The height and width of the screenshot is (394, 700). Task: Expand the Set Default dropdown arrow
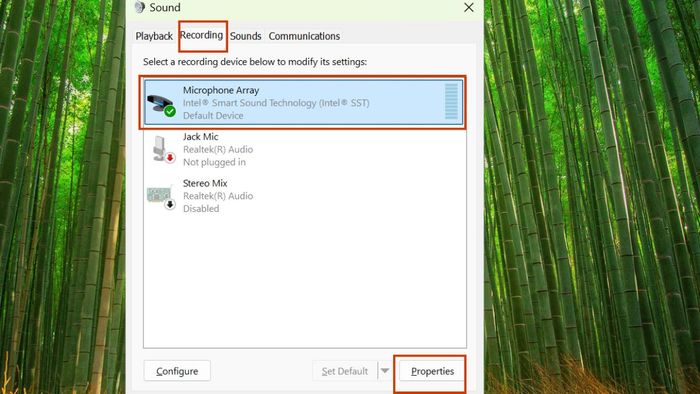pyautogui.click(x=385, y=371)
